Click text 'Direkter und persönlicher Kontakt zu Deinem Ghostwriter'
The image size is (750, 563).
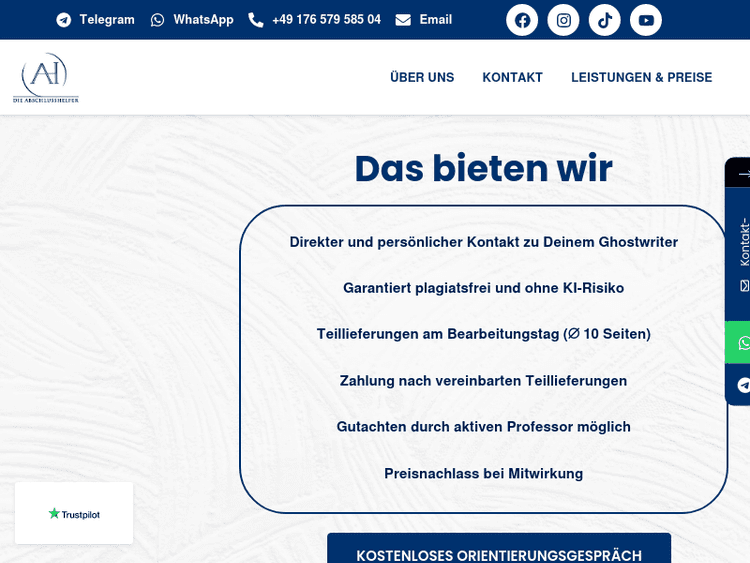484,242
